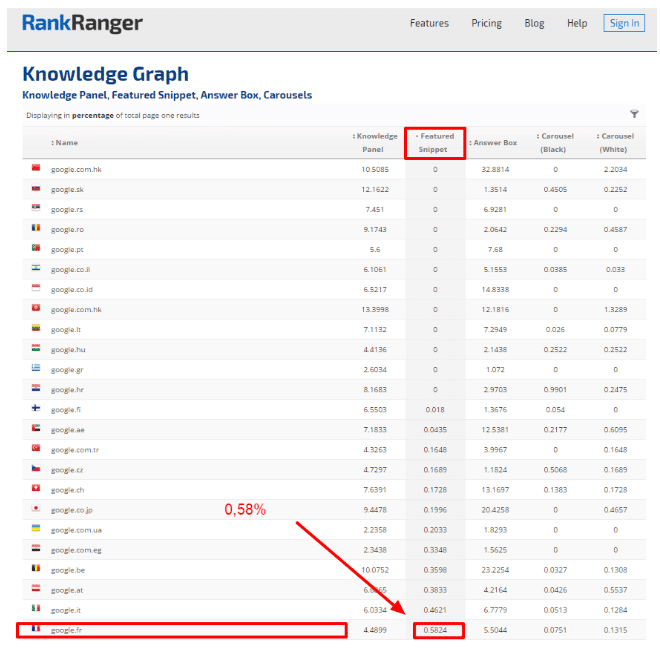Sort by Carousel (White) column header
Image resolution: width=660 pixels, height=657 pixels.
(615, 143)
